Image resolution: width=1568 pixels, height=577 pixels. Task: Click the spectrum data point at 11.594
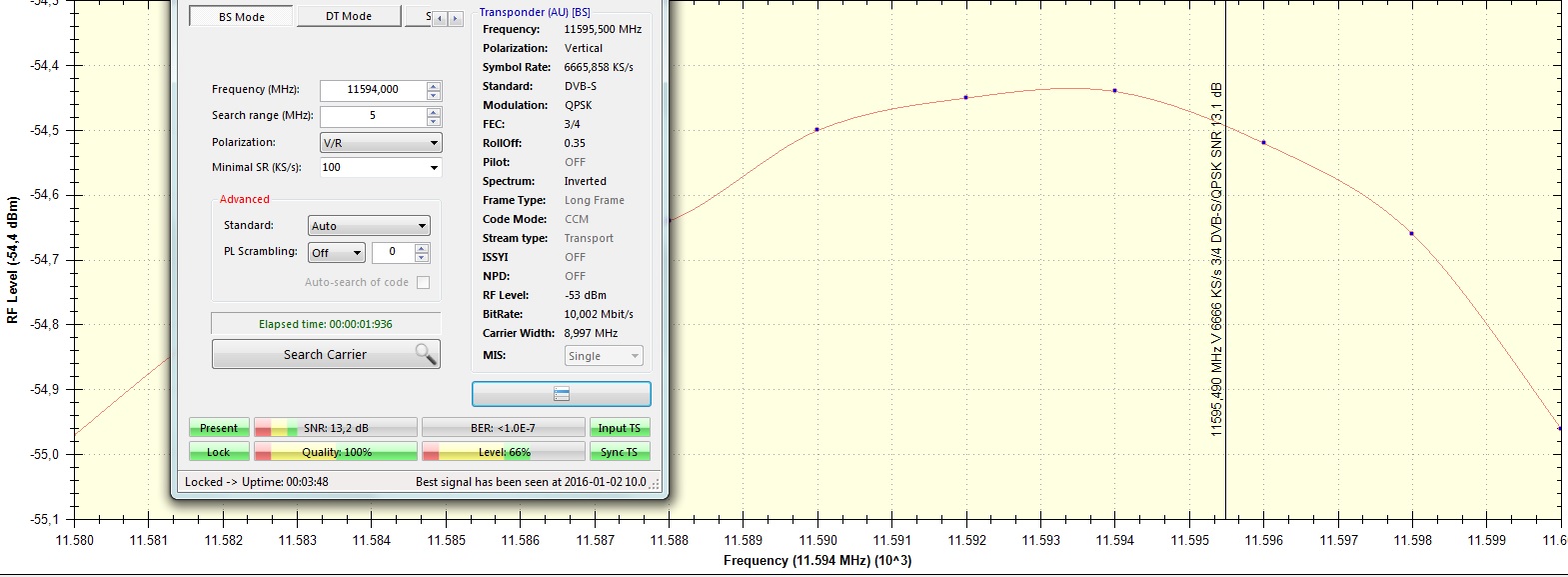(1114, 91)
